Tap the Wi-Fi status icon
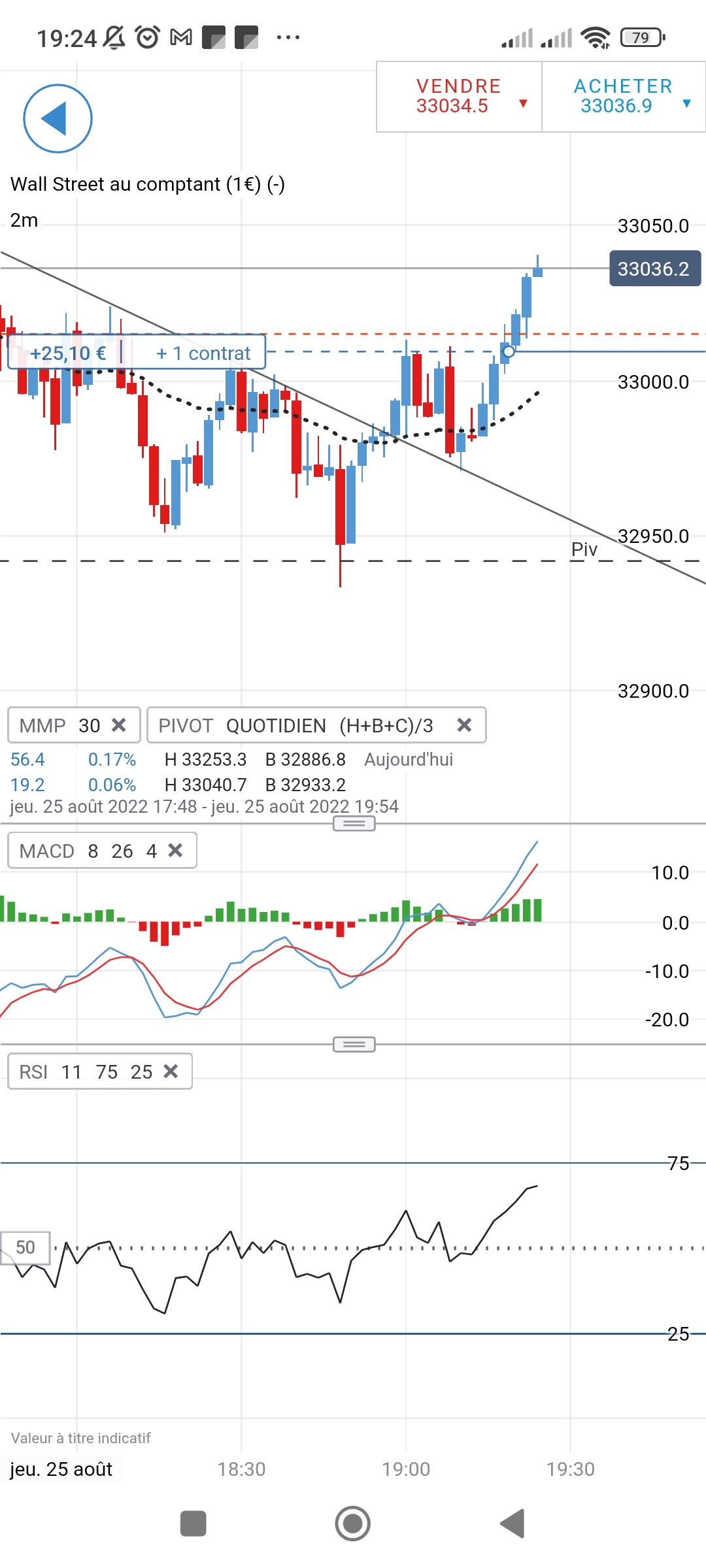Viewport: 706px width, 1568px height. [x=596, y=38]
